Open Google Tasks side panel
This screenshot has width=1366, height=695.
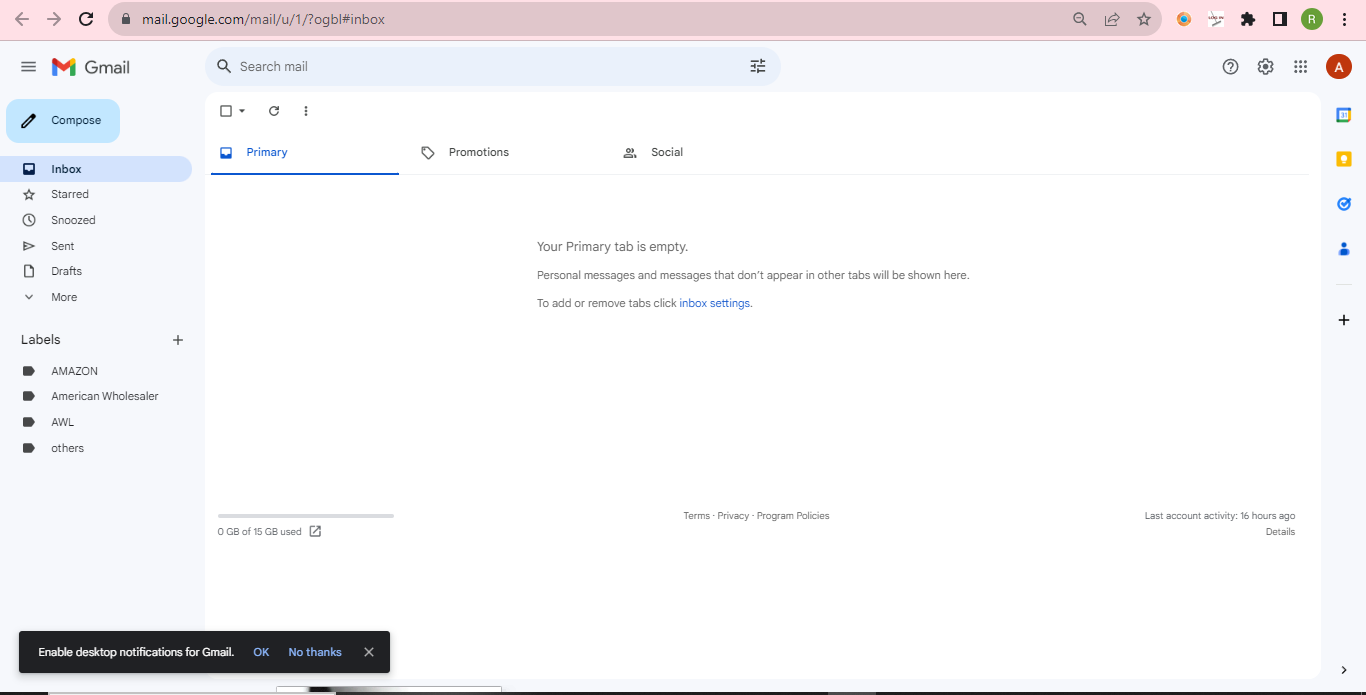pos(1344,204)
